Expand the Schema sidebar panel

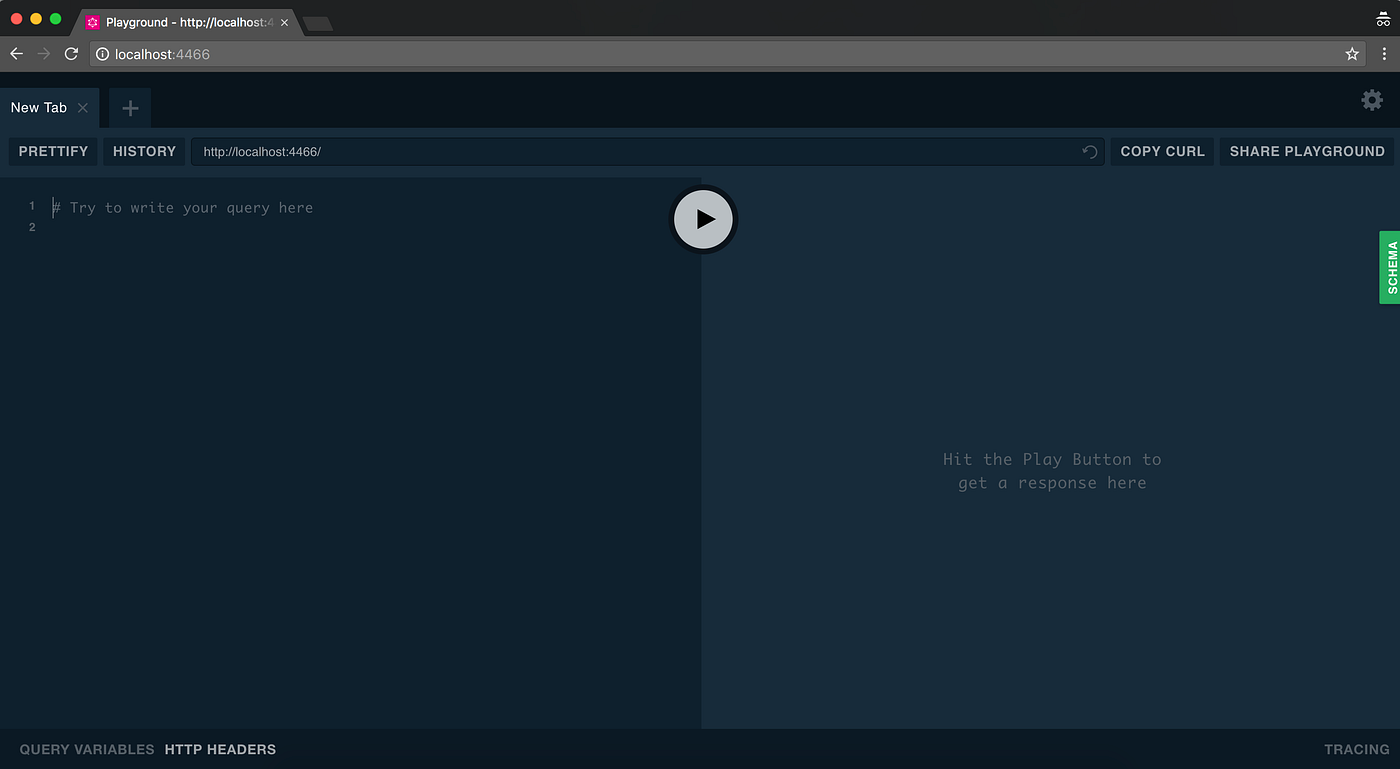(x=1392, y=267)
